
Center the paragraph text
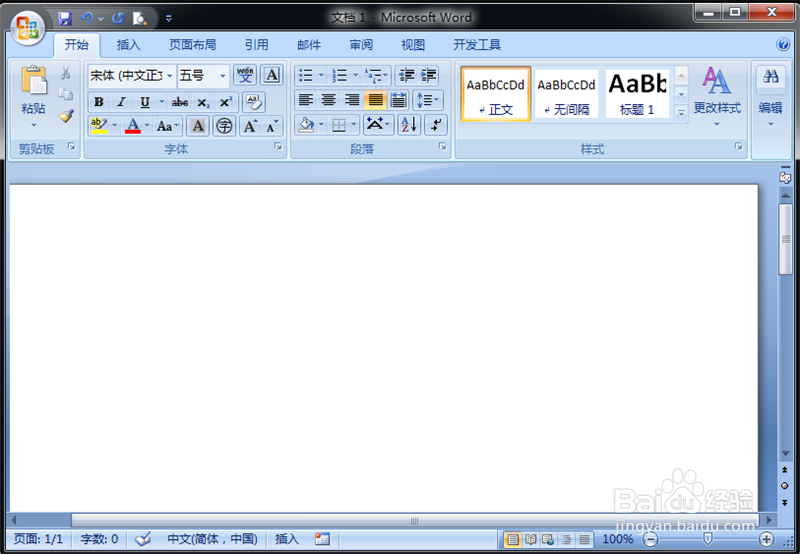(329, 100)
